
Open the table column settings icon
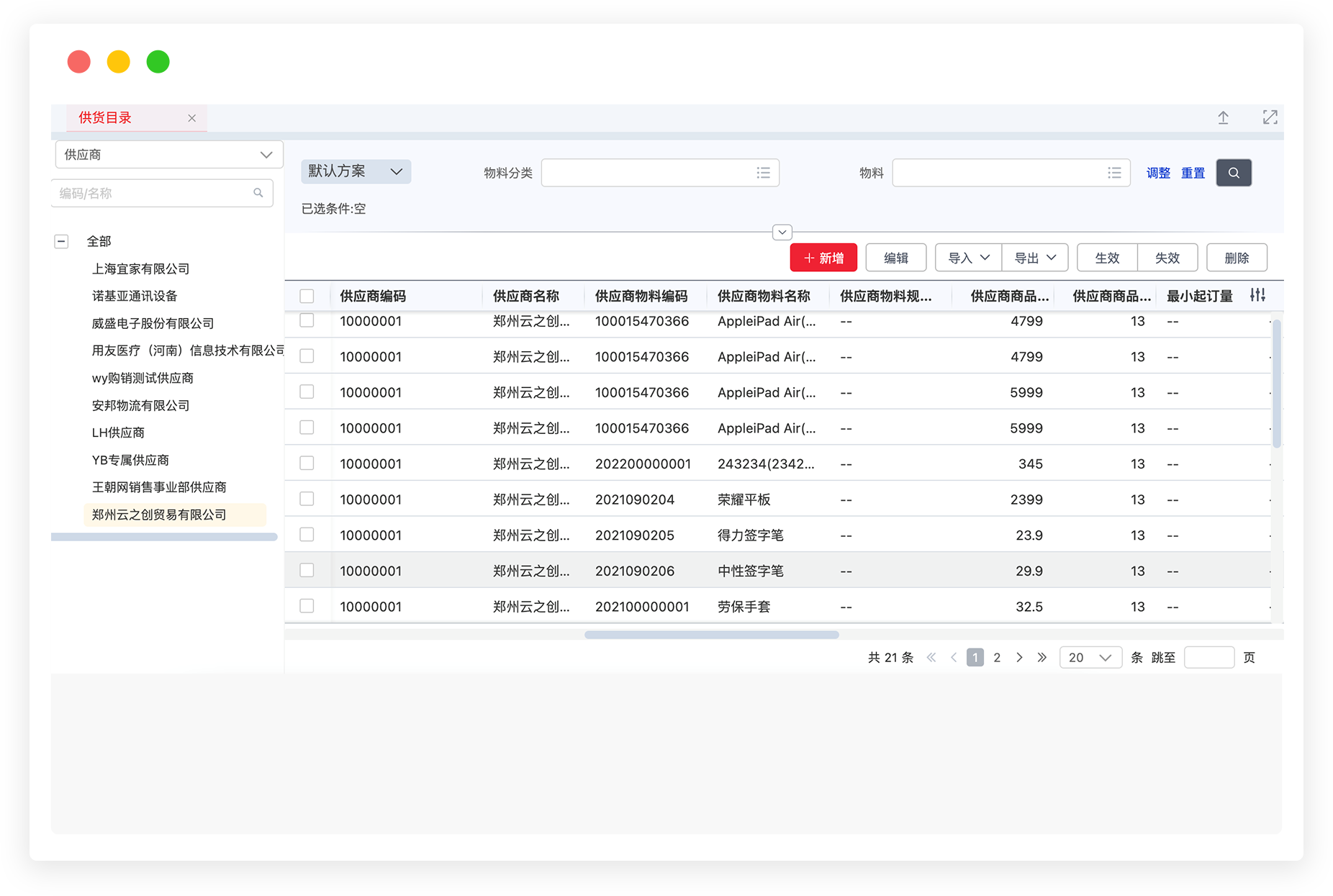click(1257, 295)
